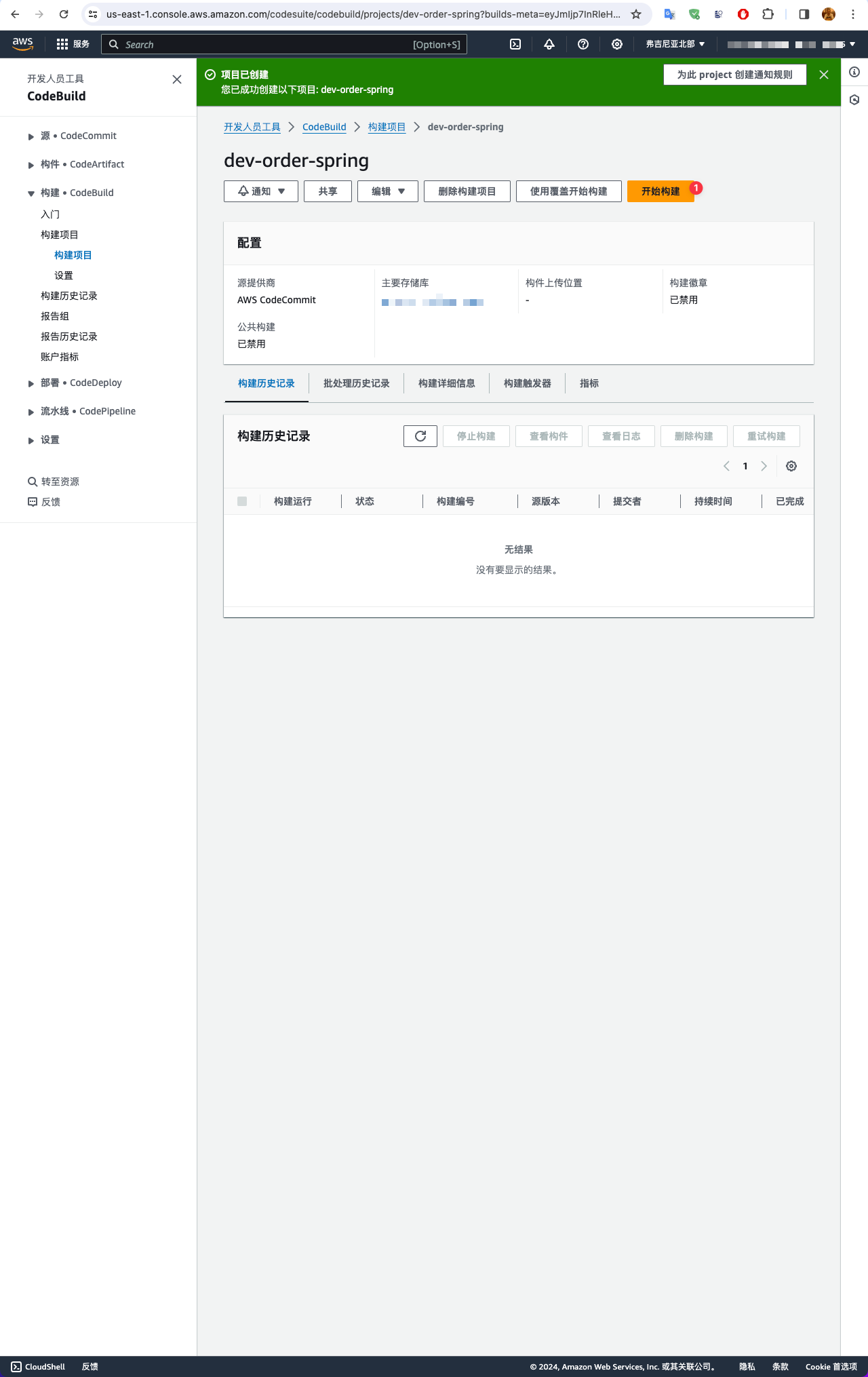Toggle the browser side panel icon
The image size is (868, 1377).
point(804,14)
